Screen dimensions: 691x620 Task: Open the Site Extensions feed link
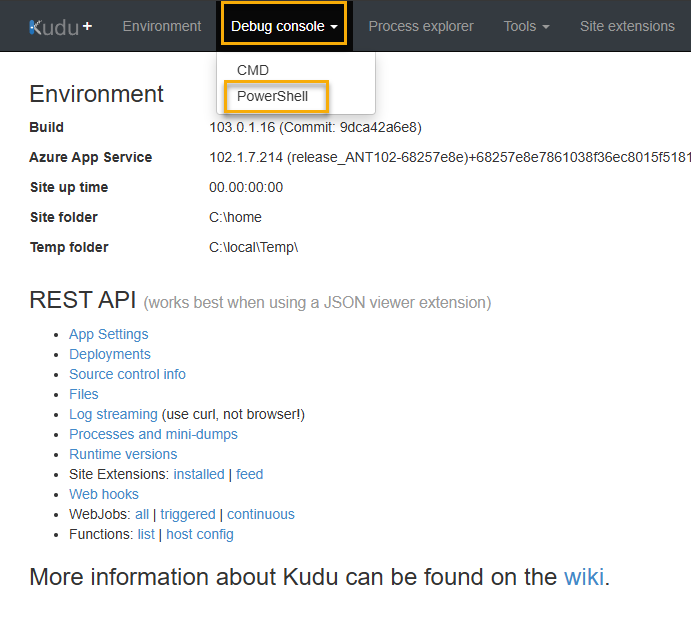(x=249, y=474)
